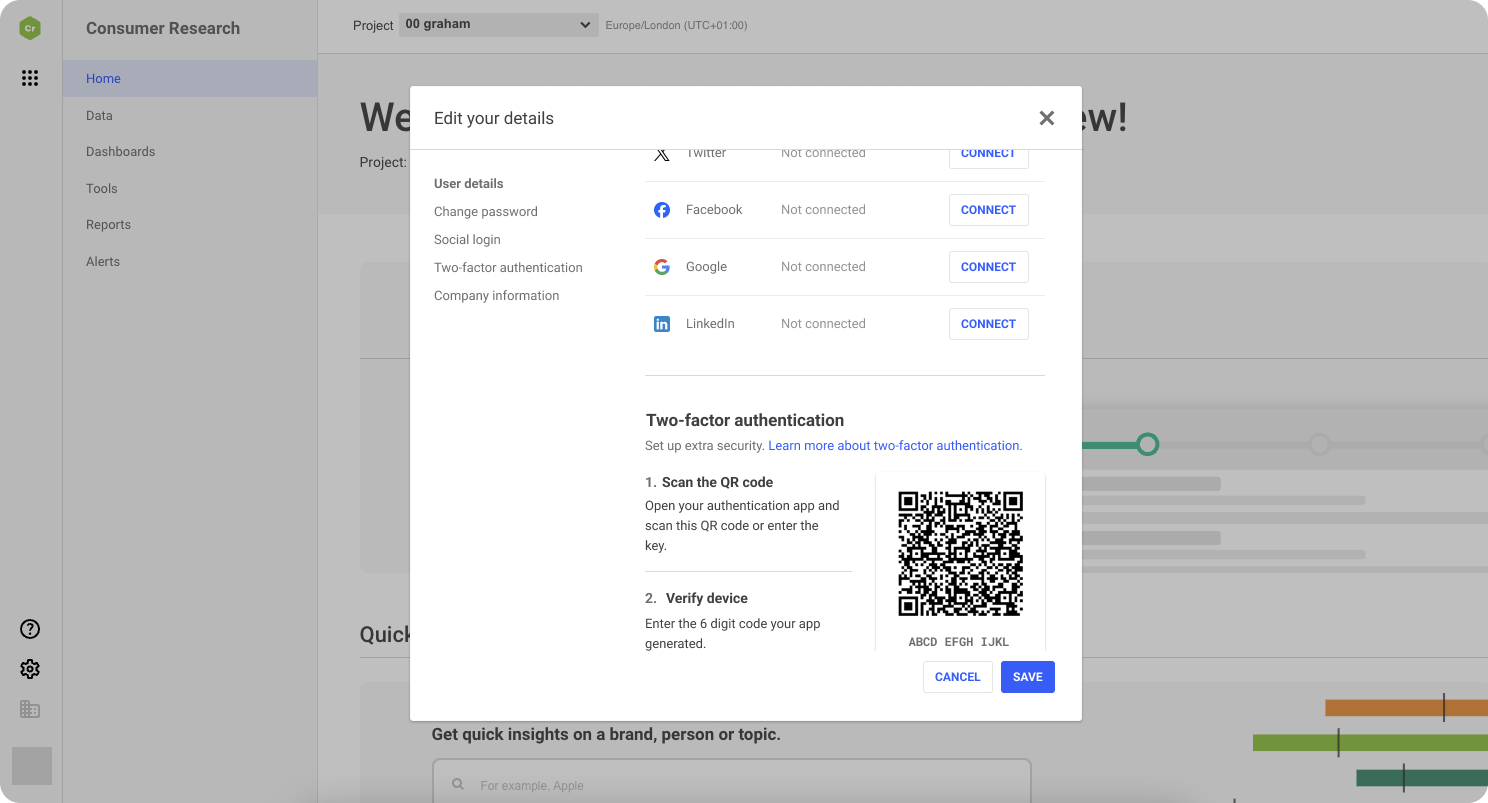This screenshot has height=803, width=1488.
Task: Click the dark green bar in background chart
Action: coord(1422,777)
